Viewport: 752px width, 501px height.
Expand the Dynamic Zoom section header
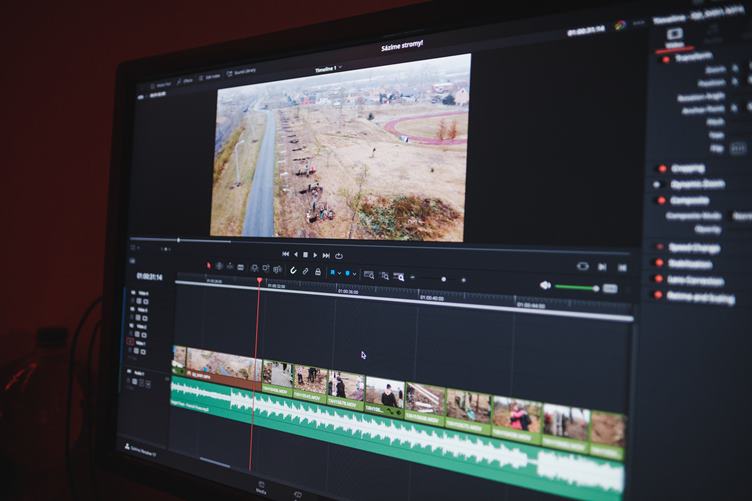click(x=697, y=184)
